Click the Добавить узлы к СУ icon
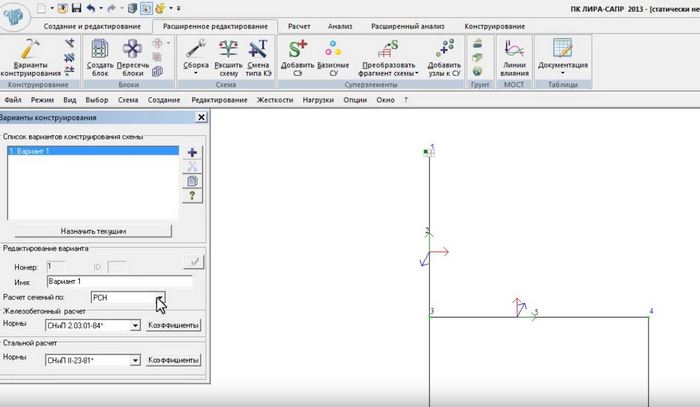The width and height of the screenshot is (700, 407). point(445,48)
